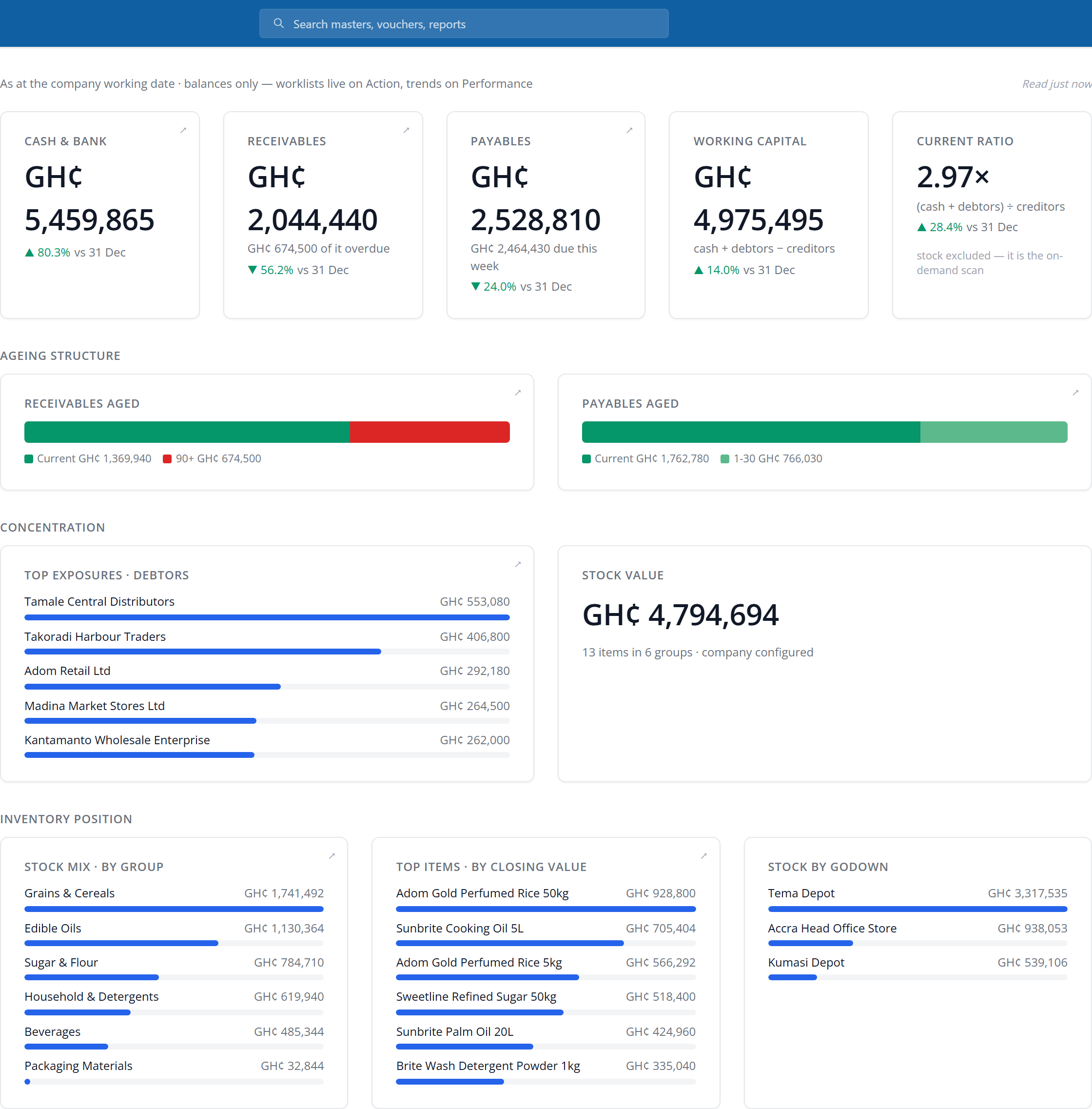Select Edible Oils stock group
The width and height of the screenshot is (1092, 1109).
point(174,934)
